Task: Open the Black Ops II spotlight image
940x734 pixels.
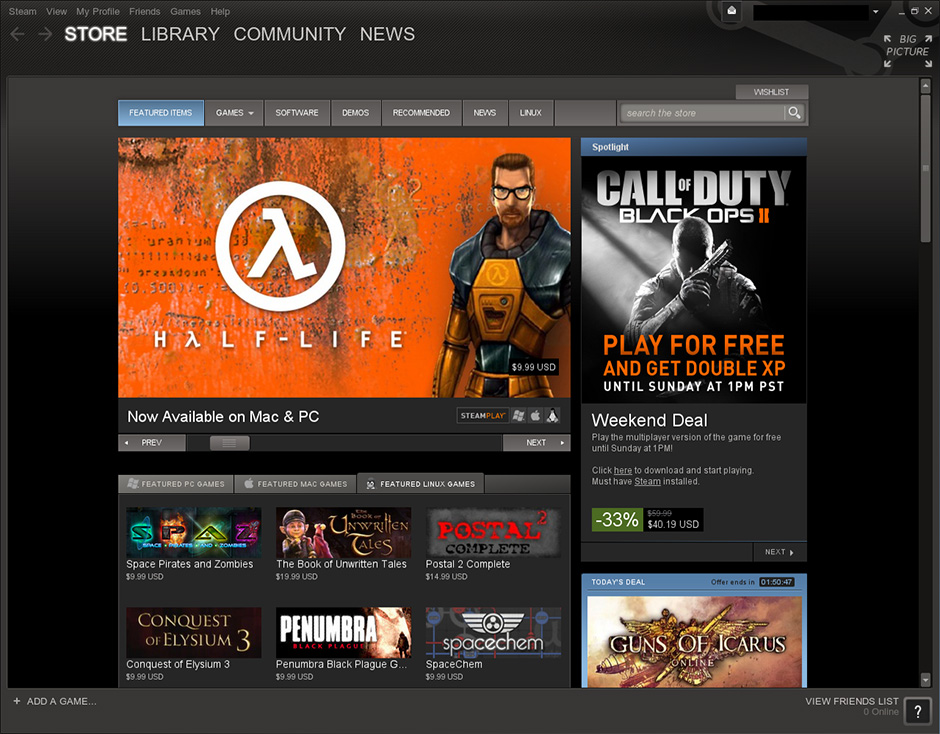Action: point(694,279)
